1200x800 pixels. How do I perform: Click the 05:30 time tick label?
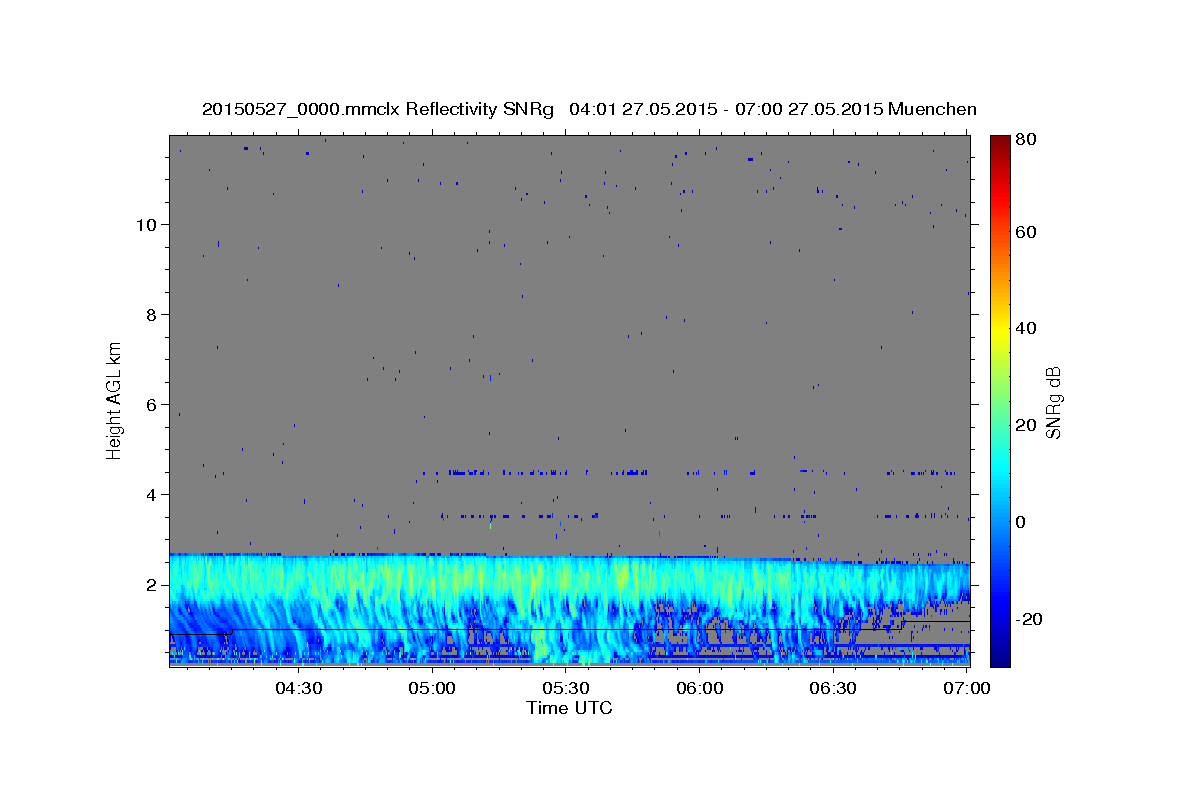pos(566,688)
